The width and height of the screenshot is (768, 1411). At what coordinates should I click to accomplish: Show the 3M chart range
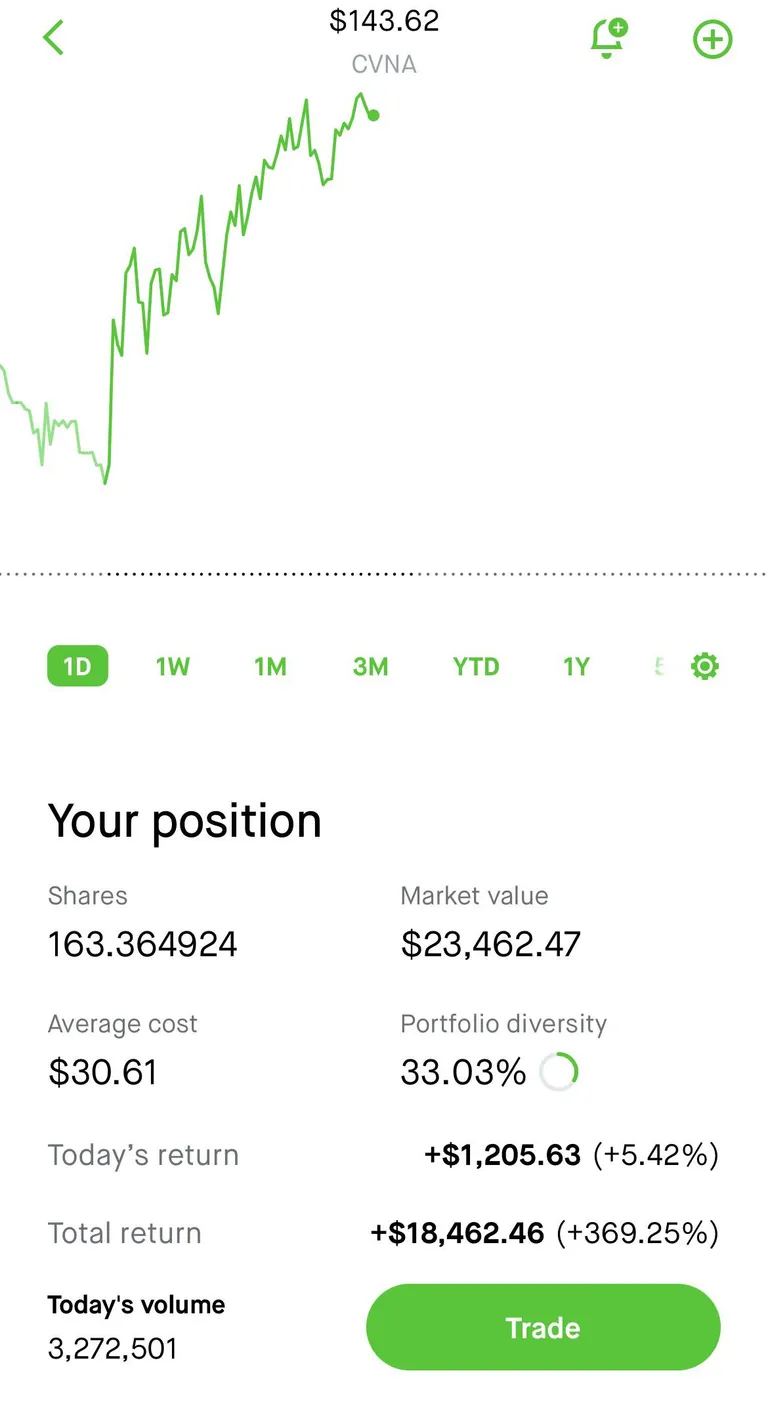[x=370, y=667]
